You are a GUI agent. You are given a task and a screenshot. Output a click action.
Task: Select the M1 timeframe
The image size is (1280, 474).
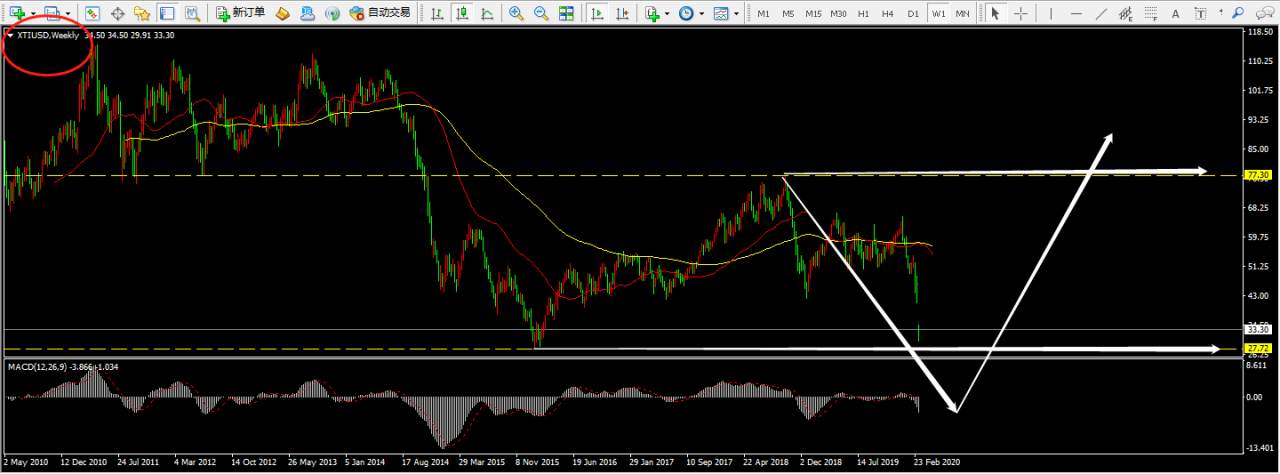[763, 13]
